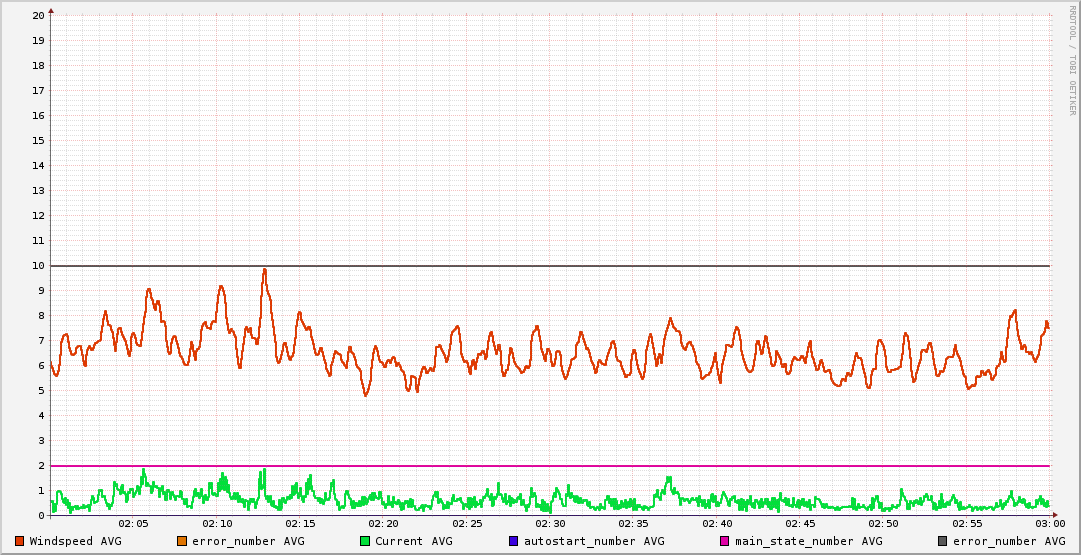Screen dimensions: 1081x555
Task: Click the magenta main_state_number AVG legend swatch
Action: click(725, 541)
